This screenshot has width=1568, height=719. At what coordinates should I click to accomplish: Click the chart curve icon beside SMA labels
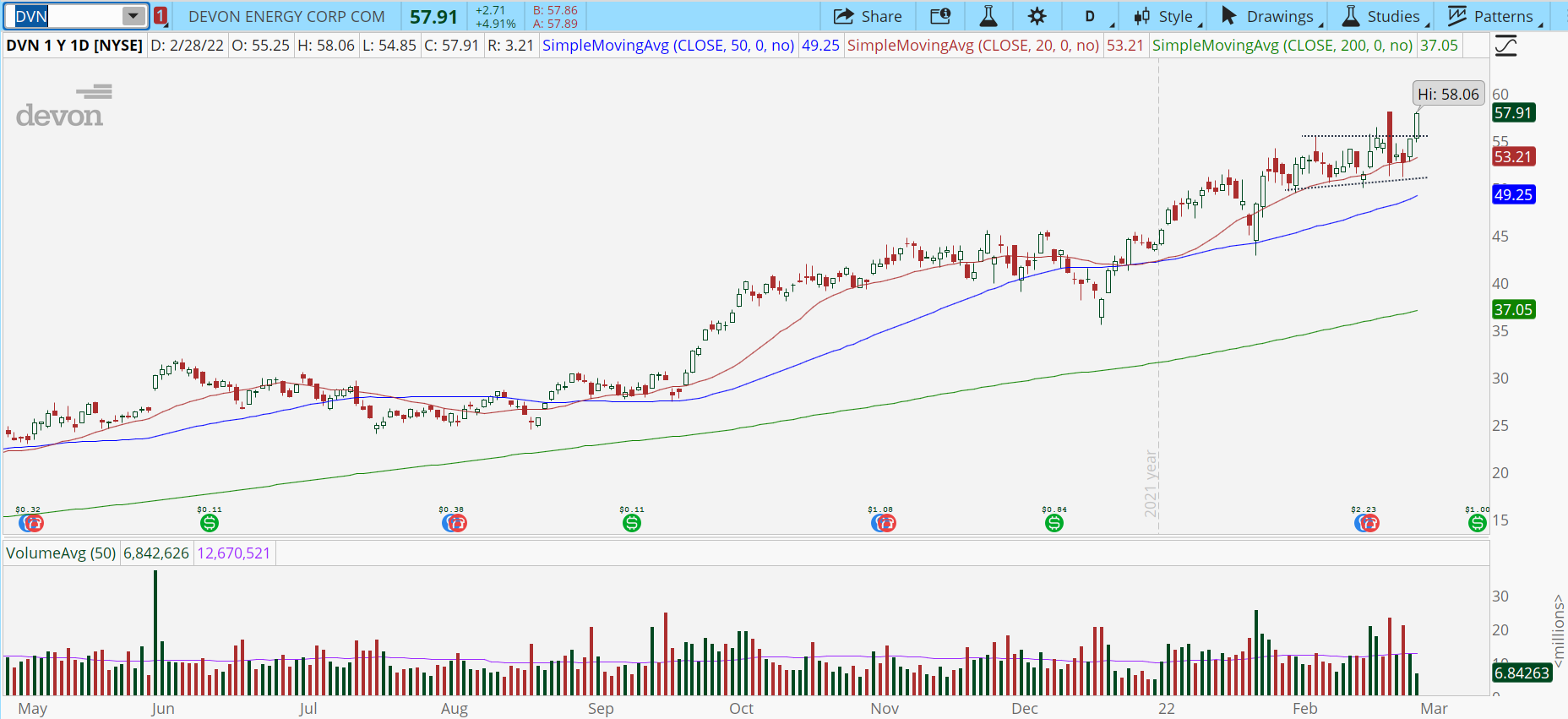(1505, 46)
